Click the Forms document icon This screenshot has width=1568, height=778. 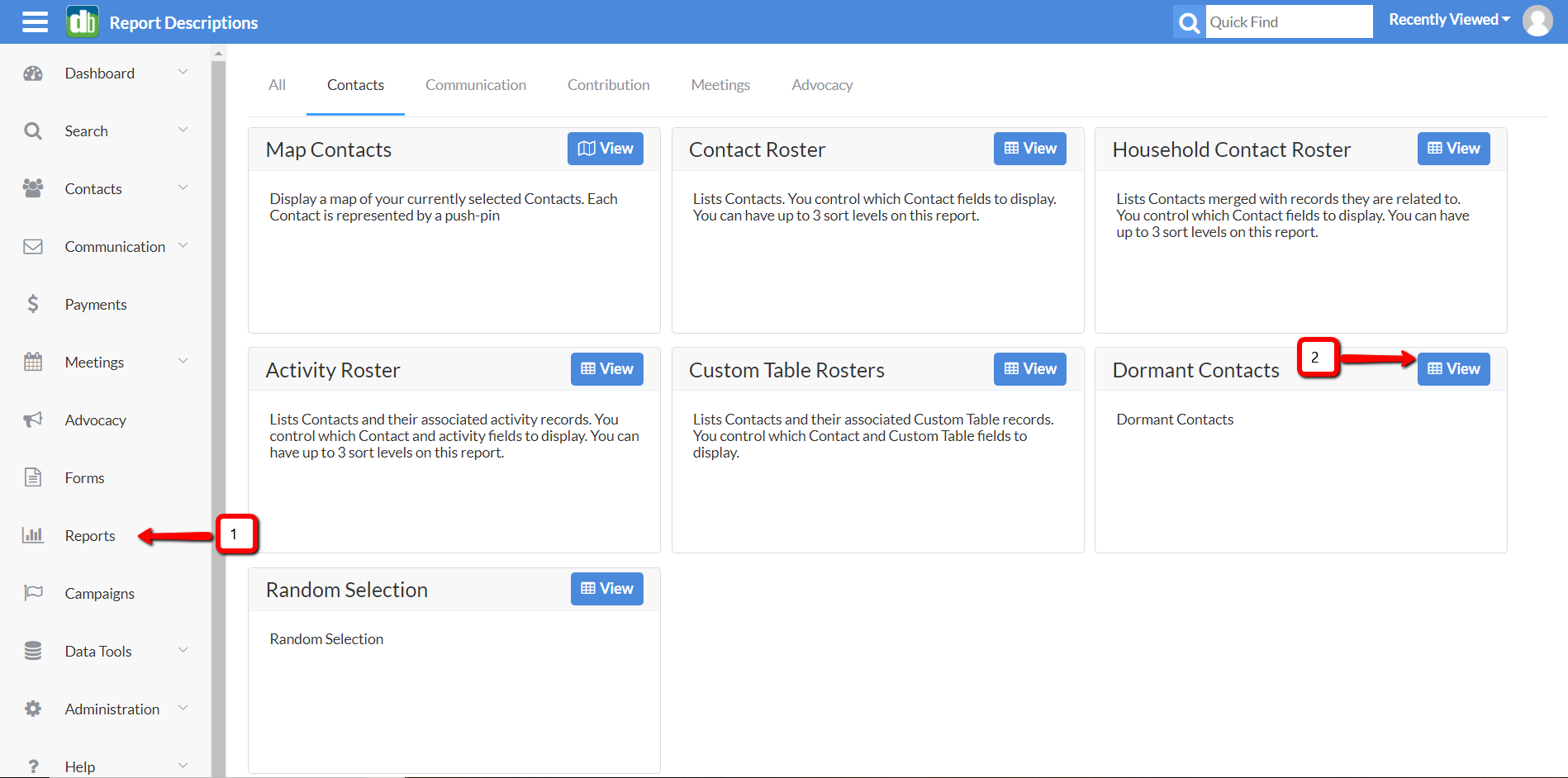[33, 477]
